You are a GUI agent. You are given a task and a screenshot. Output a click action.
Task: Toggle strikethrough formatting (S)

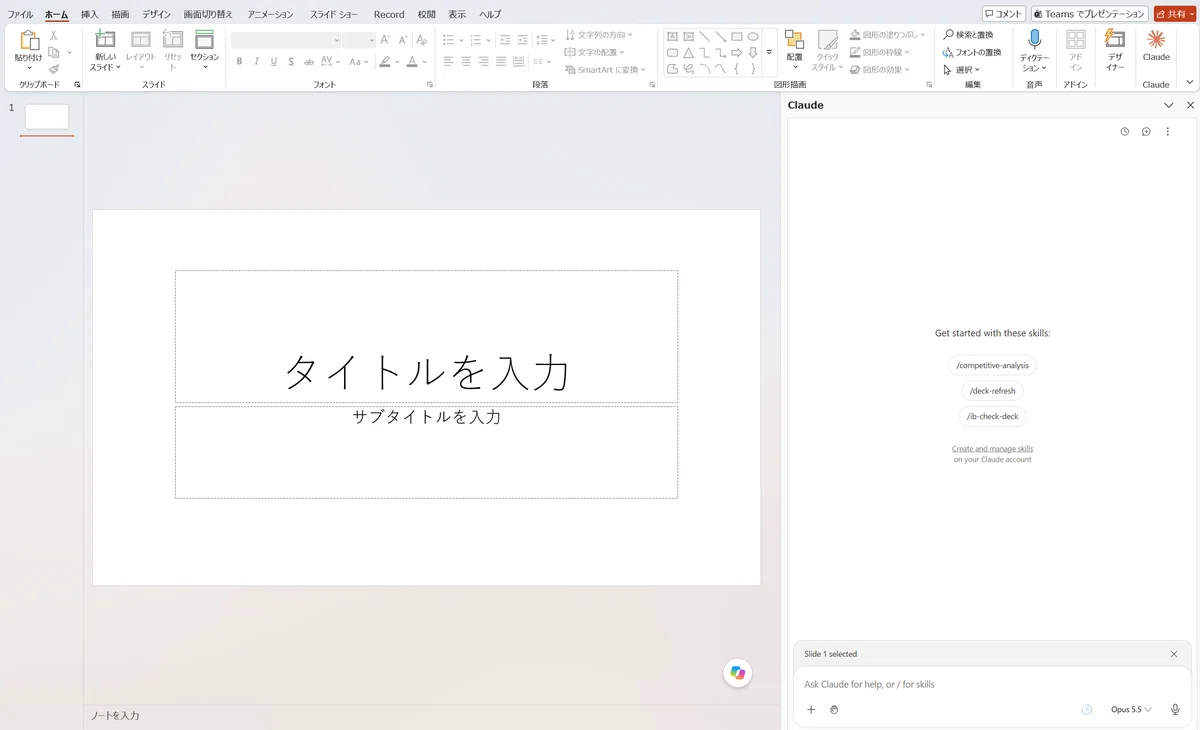291,62
